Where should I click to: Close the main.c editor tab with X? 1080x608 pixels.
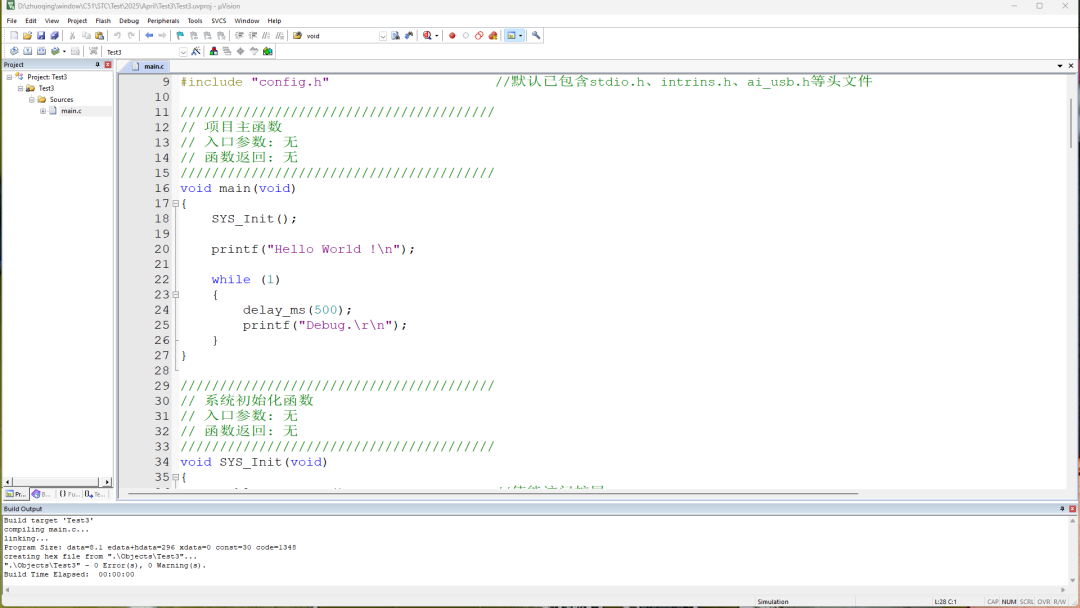click(1071, 66)
